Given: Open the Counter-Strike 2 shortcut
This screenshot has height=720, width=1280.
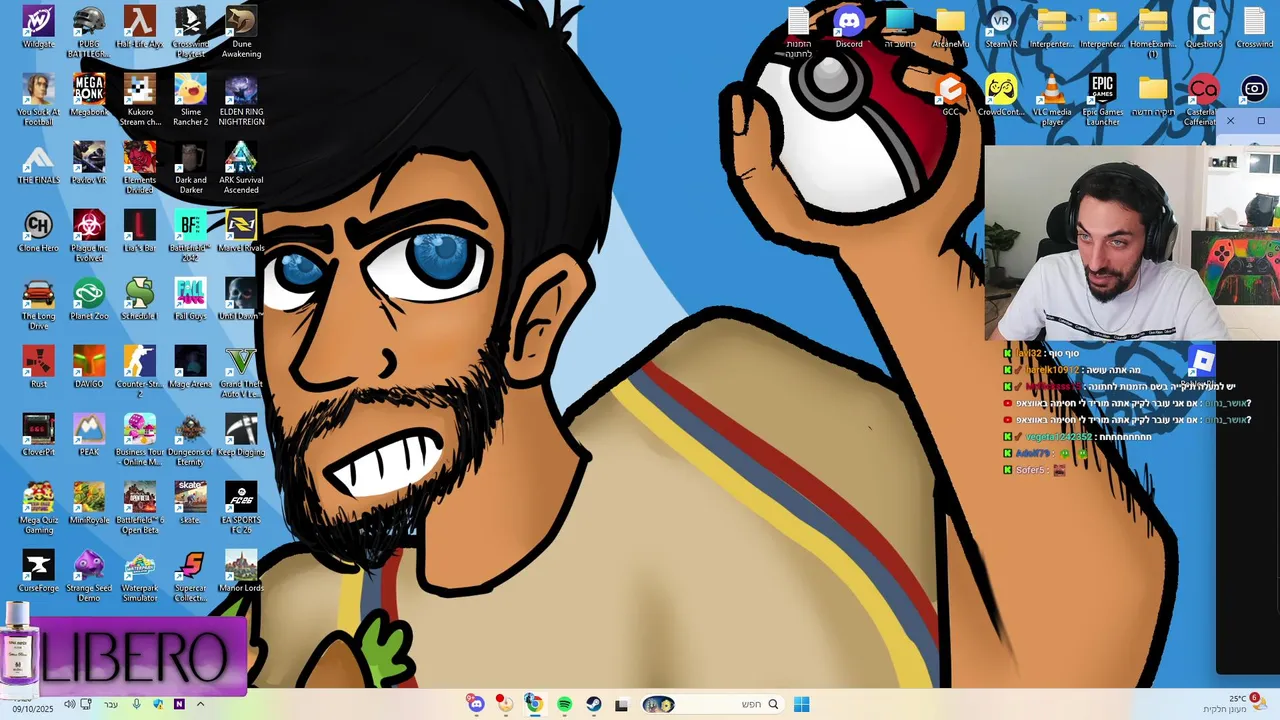Looking at the screenshot, I should (140, 371).
